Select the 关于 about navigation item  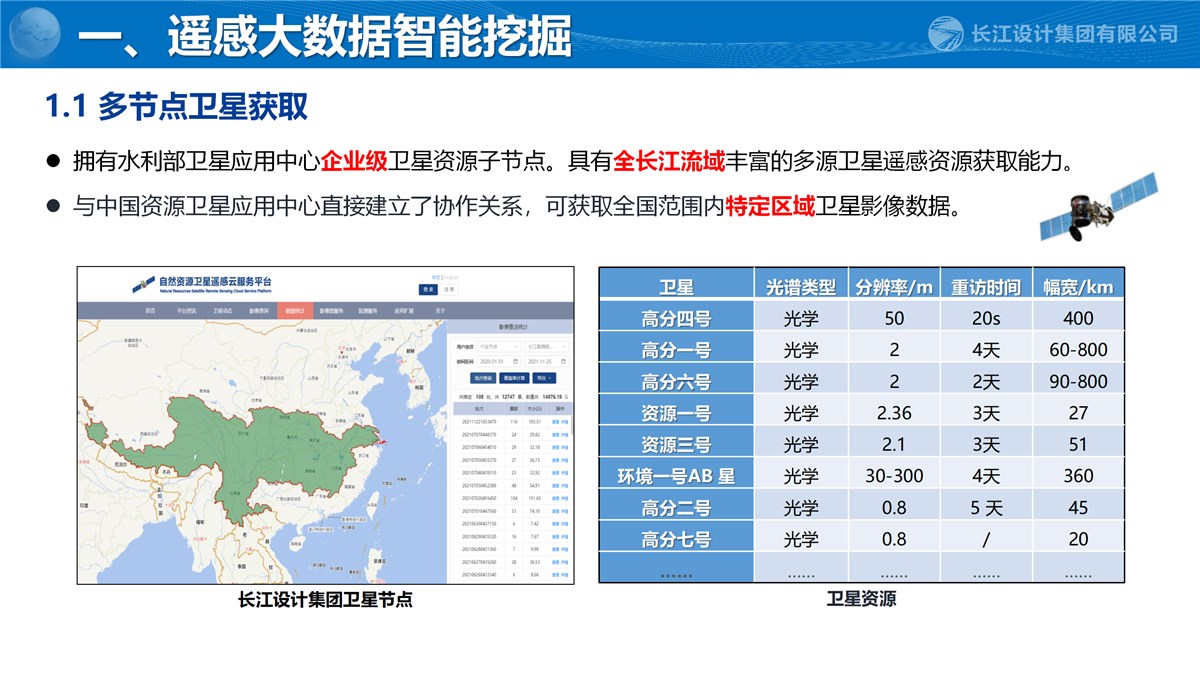point(440,311)
